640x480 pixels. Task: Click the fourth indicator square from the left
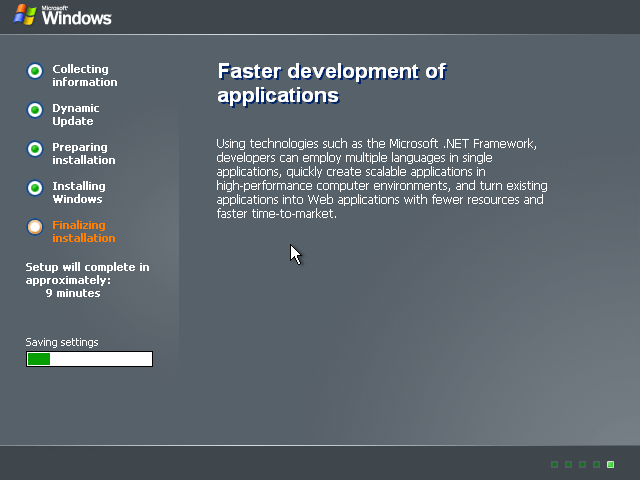coord(596,464)
